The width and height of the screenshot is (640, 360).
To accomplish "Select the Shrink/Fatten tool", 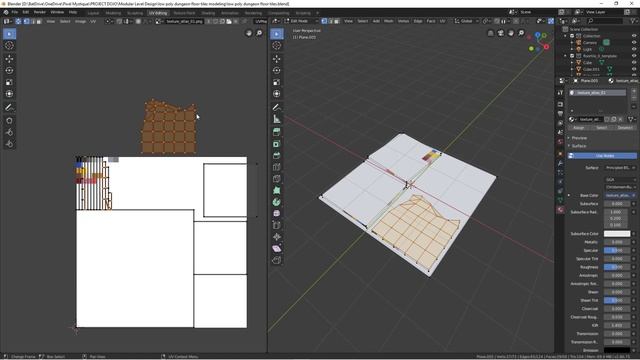I will (277, 237).
